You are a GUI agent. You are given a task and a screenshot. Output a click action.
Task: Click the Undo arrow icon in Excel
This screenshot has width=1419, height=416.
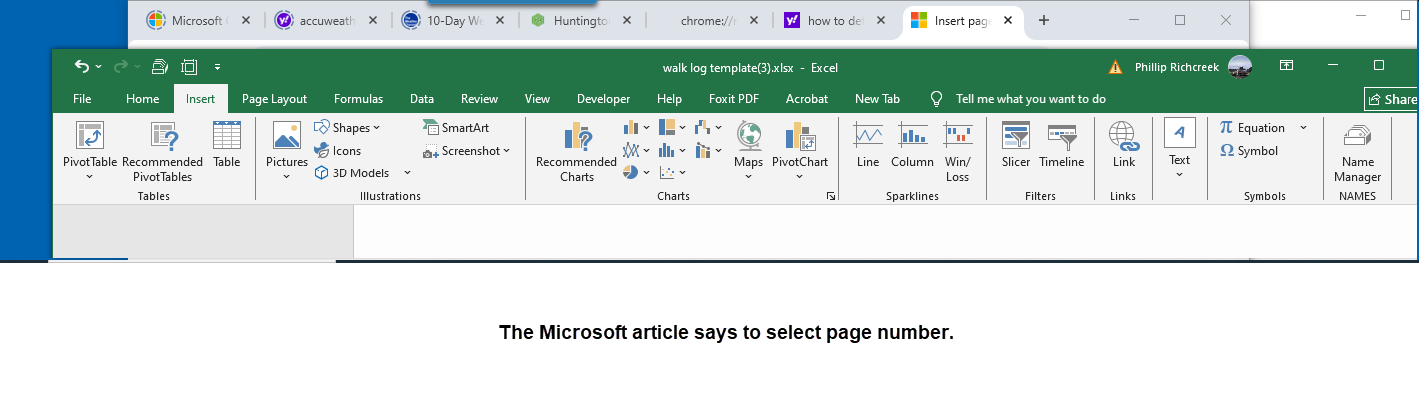[x=81, y=67]
